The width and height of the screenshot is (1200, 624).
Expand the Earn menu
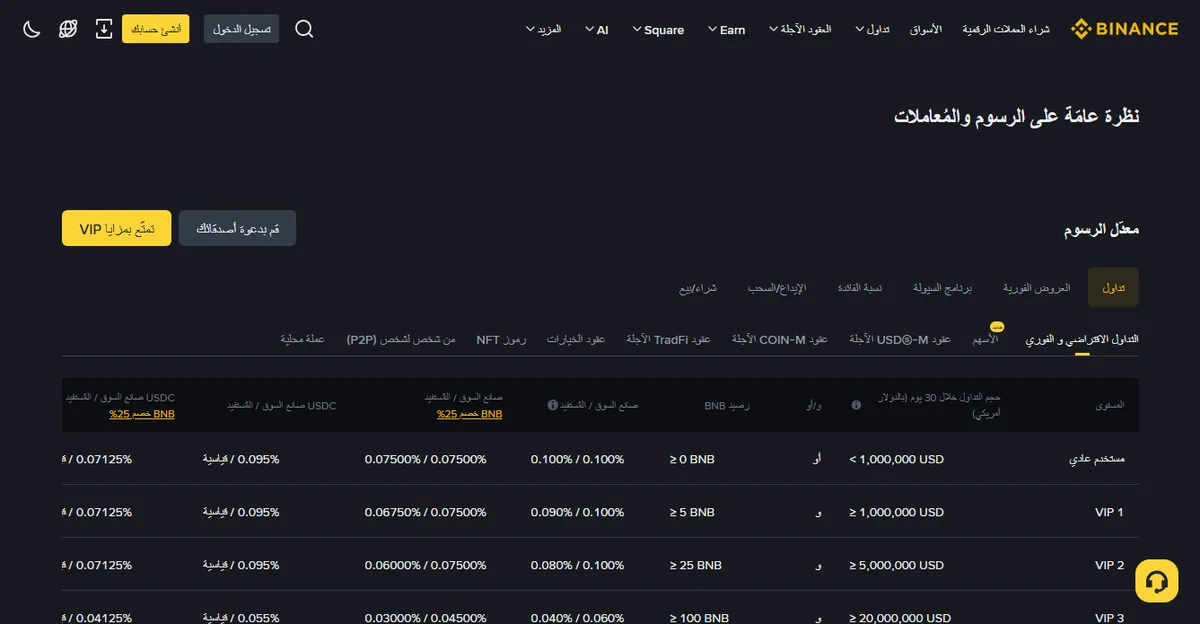(726, 30)
